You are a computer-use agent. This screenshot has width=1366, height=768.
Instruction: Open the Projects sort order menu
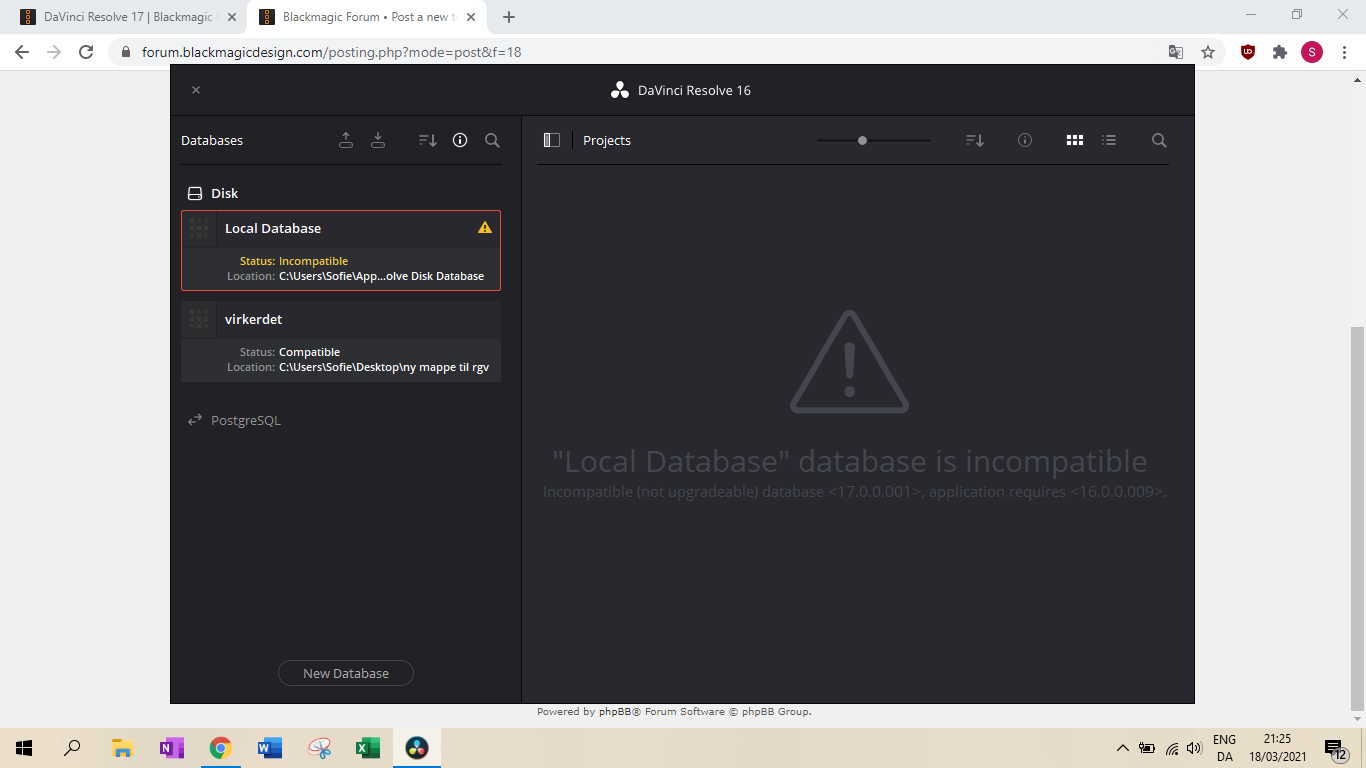point(975,140)
